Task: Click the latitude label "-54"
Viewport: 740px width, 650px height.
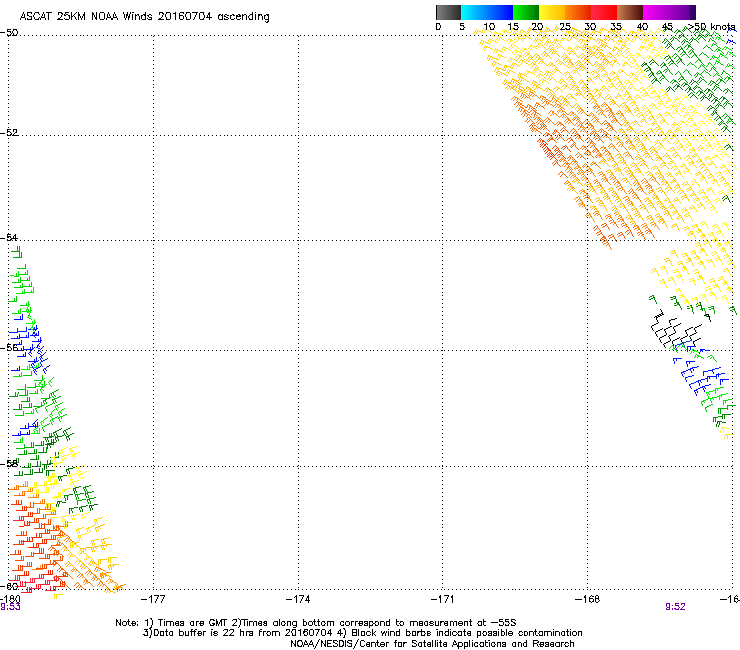Action: (x=9, y=237)
